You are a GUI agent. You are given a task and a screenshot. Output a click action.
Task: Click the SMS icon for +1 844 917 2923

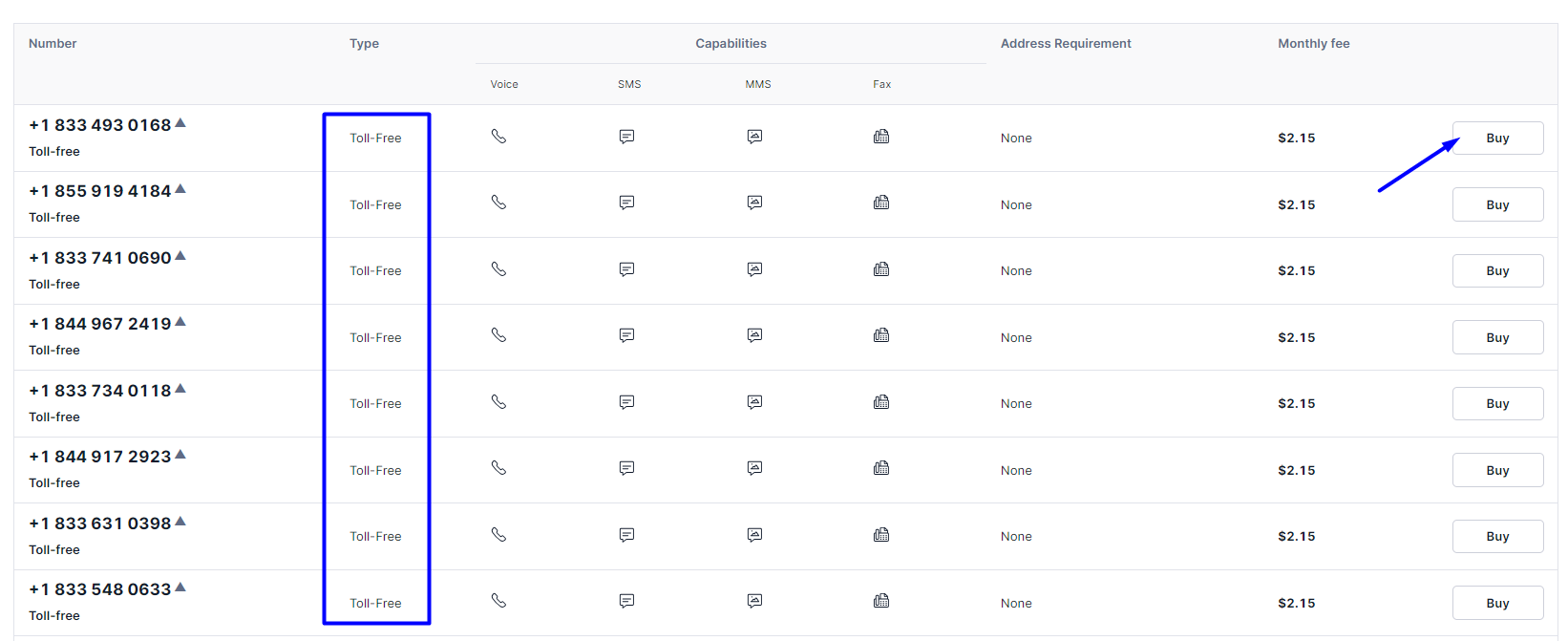pyautogui.click(x=626, y=468)
